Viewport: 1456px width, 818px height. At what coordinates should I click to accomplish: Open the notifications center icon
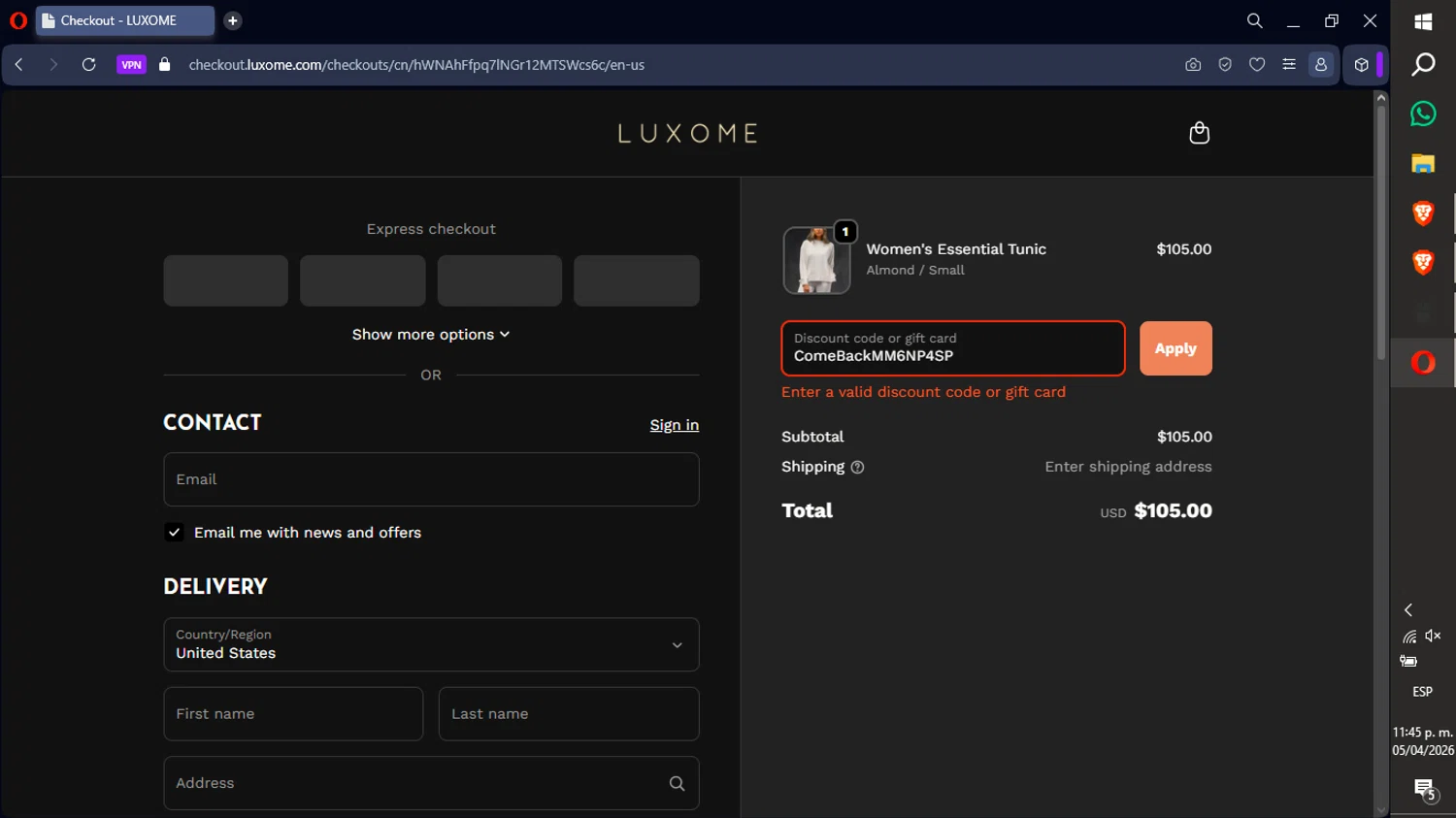tap(1424, 790)
